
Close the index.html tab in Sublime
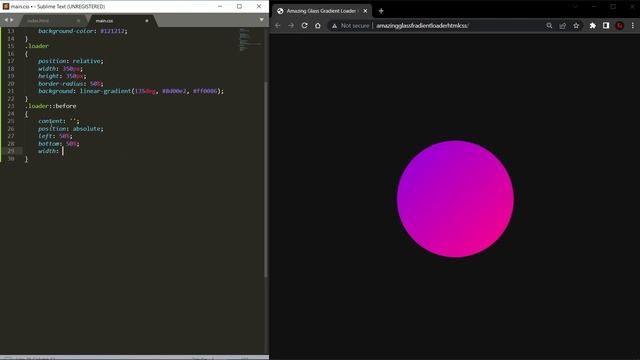[78, 20]
